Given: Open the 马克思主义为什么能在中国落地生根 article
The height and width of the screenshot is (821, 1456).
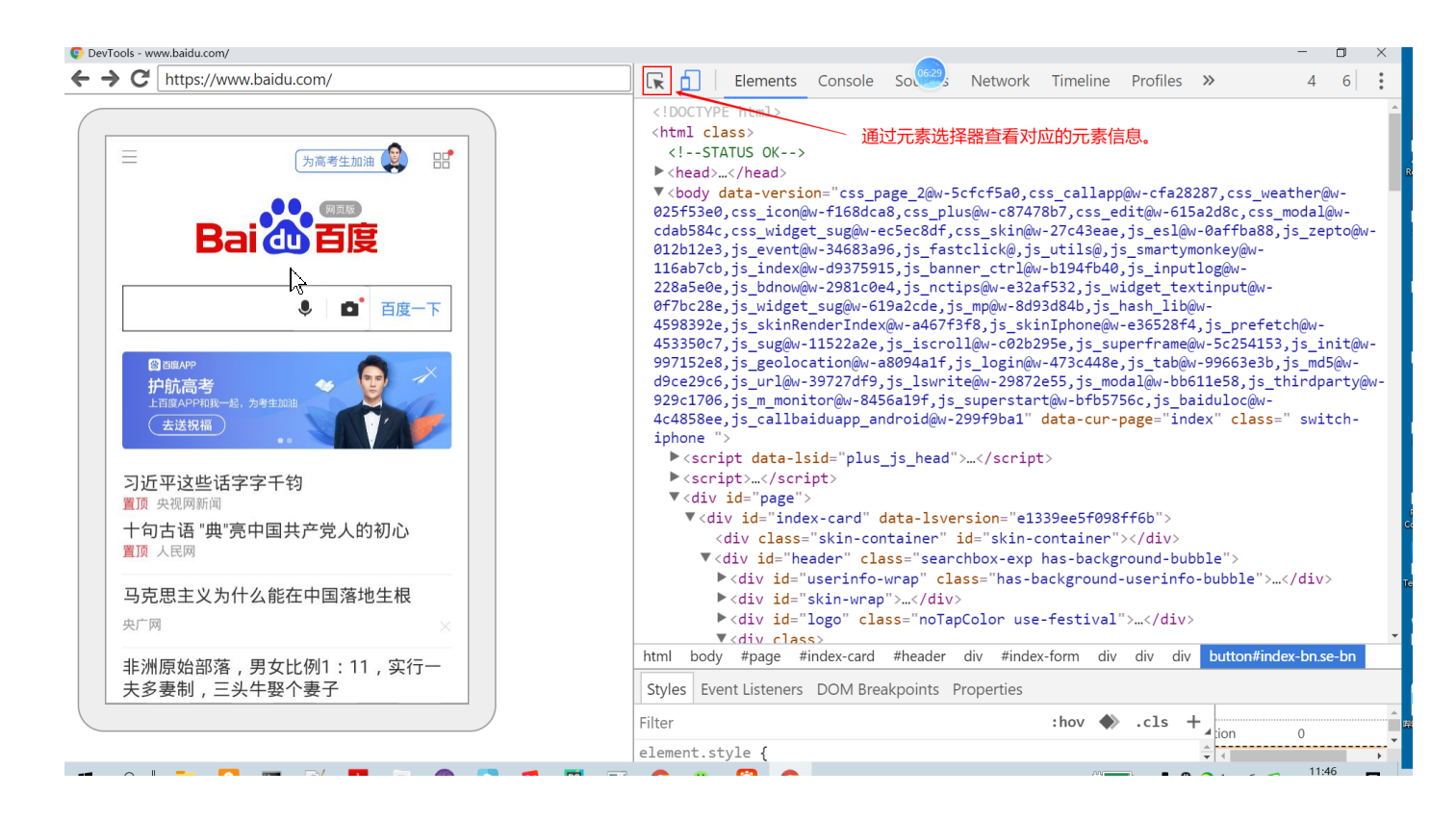Looking at the screenshot, I should coord(267,596).
